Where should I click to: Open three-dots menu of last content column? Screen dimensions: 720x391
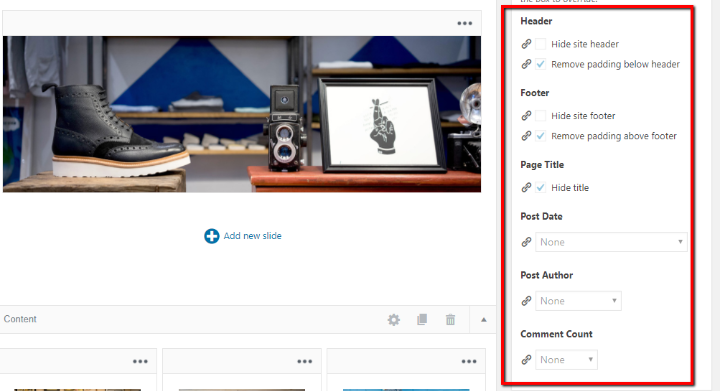[x=469, y=362]
